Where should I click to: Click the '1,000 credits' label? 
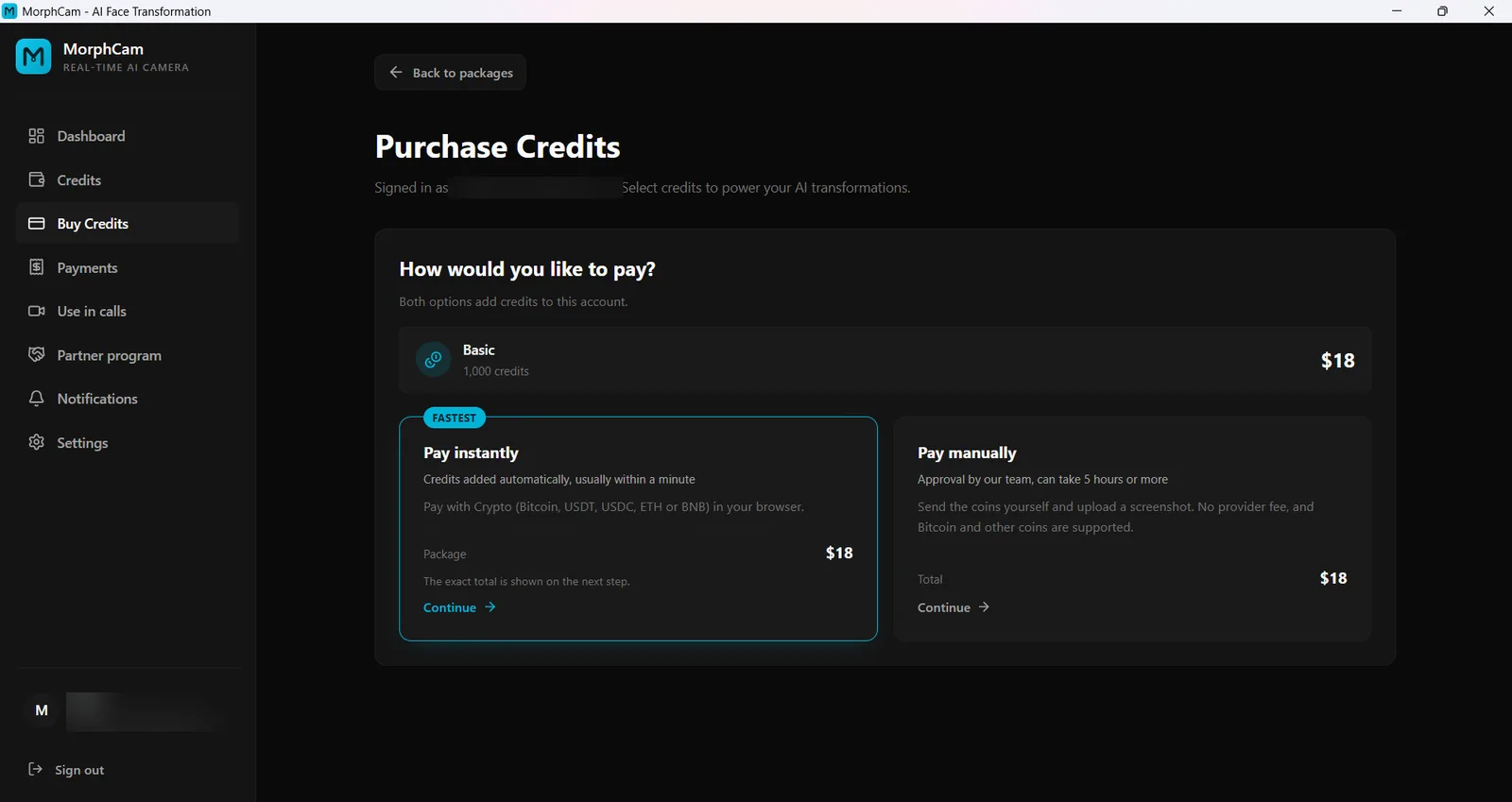pyautogui.click(x=496, y=371)
